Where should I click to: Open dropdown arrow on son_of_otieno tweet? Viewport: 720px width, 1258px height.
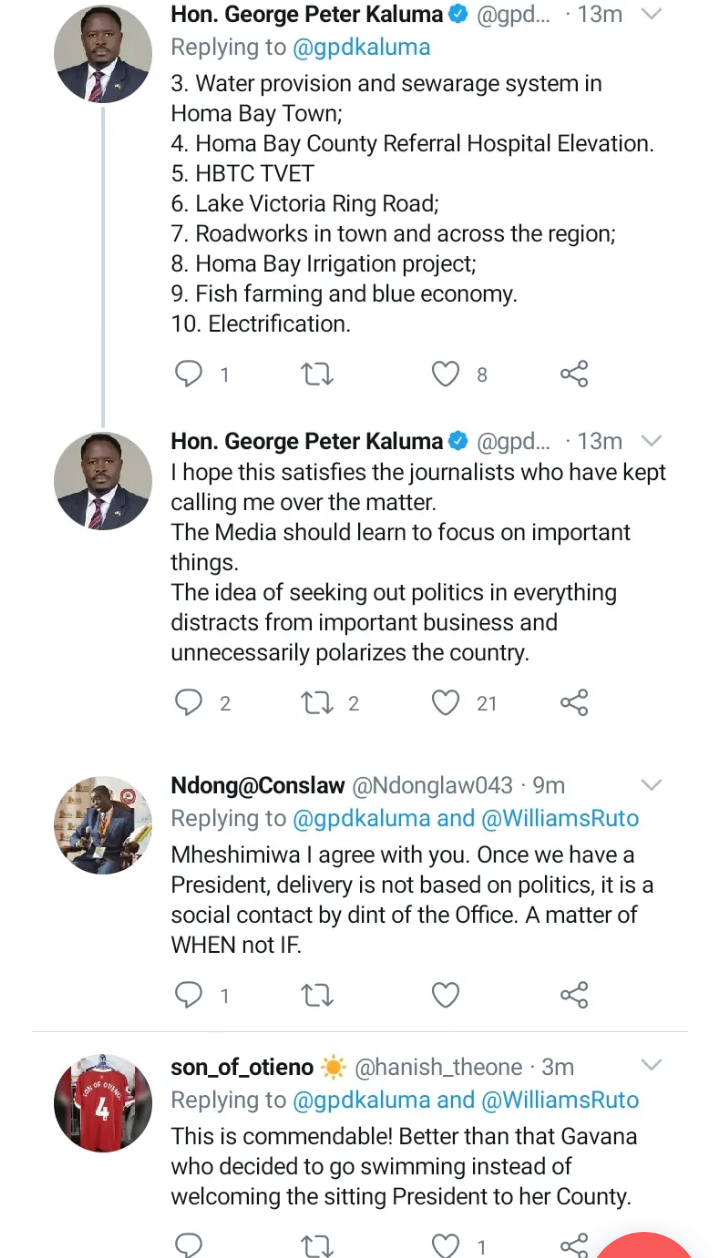coord(651,1067)
